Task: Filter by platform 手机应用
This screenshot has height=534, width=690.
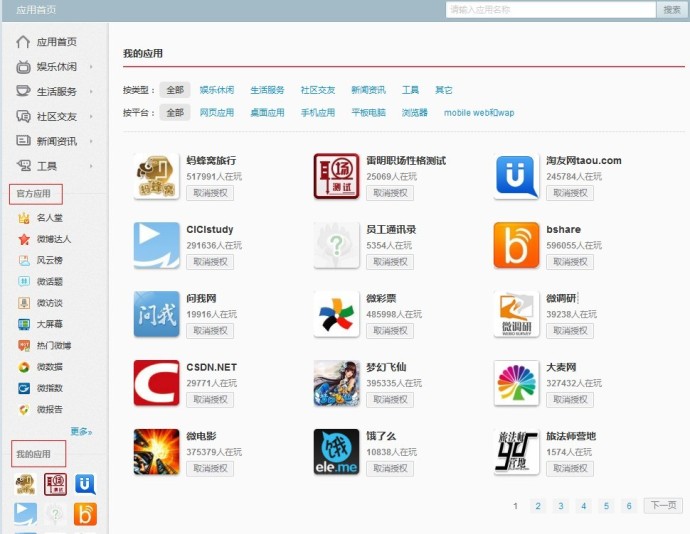Action: (x=318, y=113)
